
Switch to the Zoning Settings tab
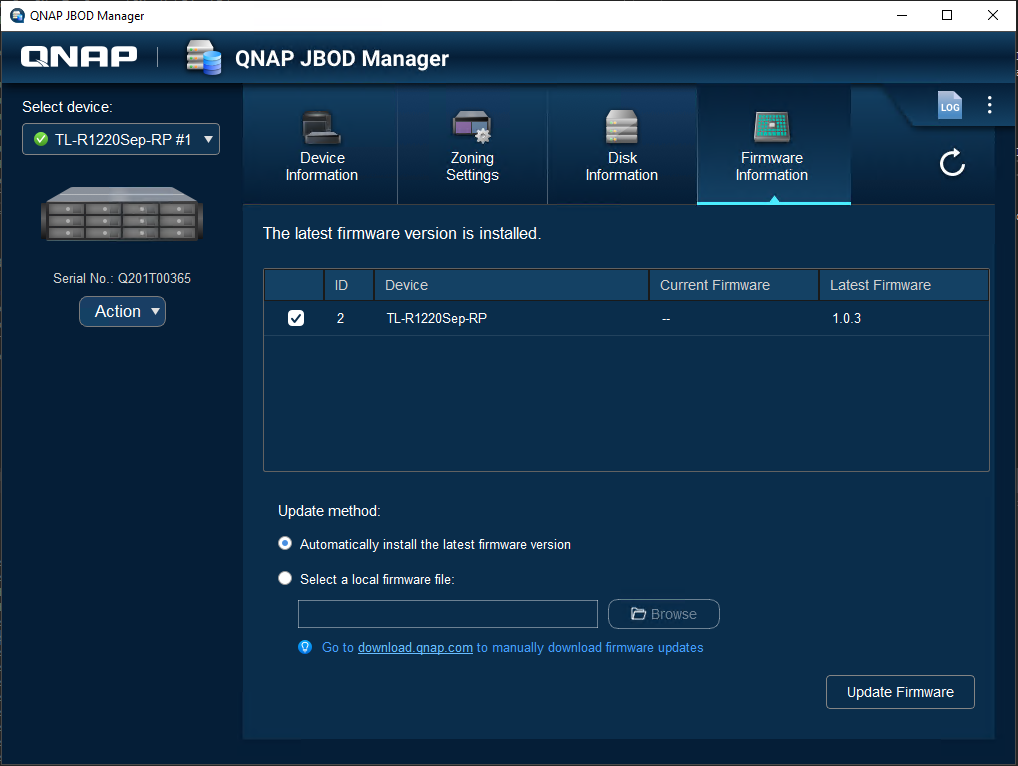pos(472,147)
